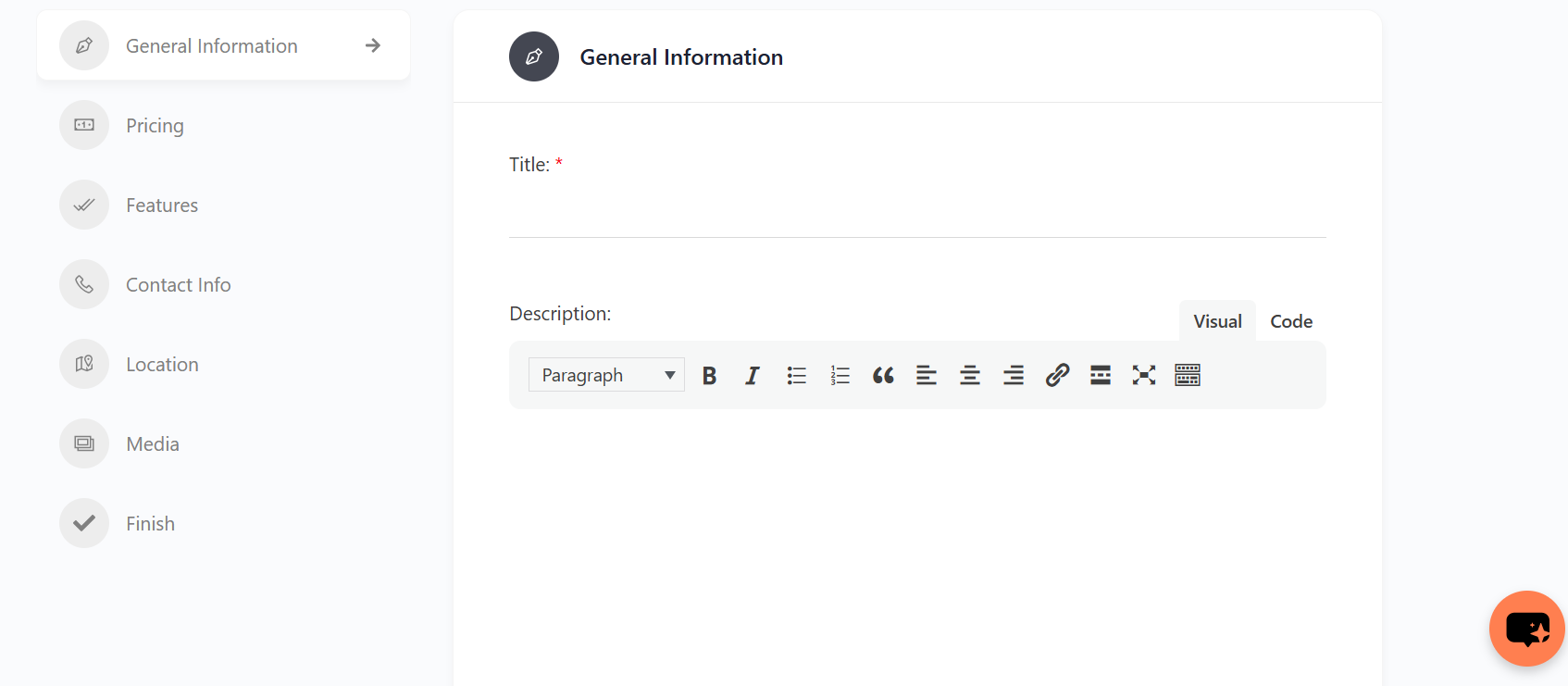Click the Title input field

tap(917, 214)
